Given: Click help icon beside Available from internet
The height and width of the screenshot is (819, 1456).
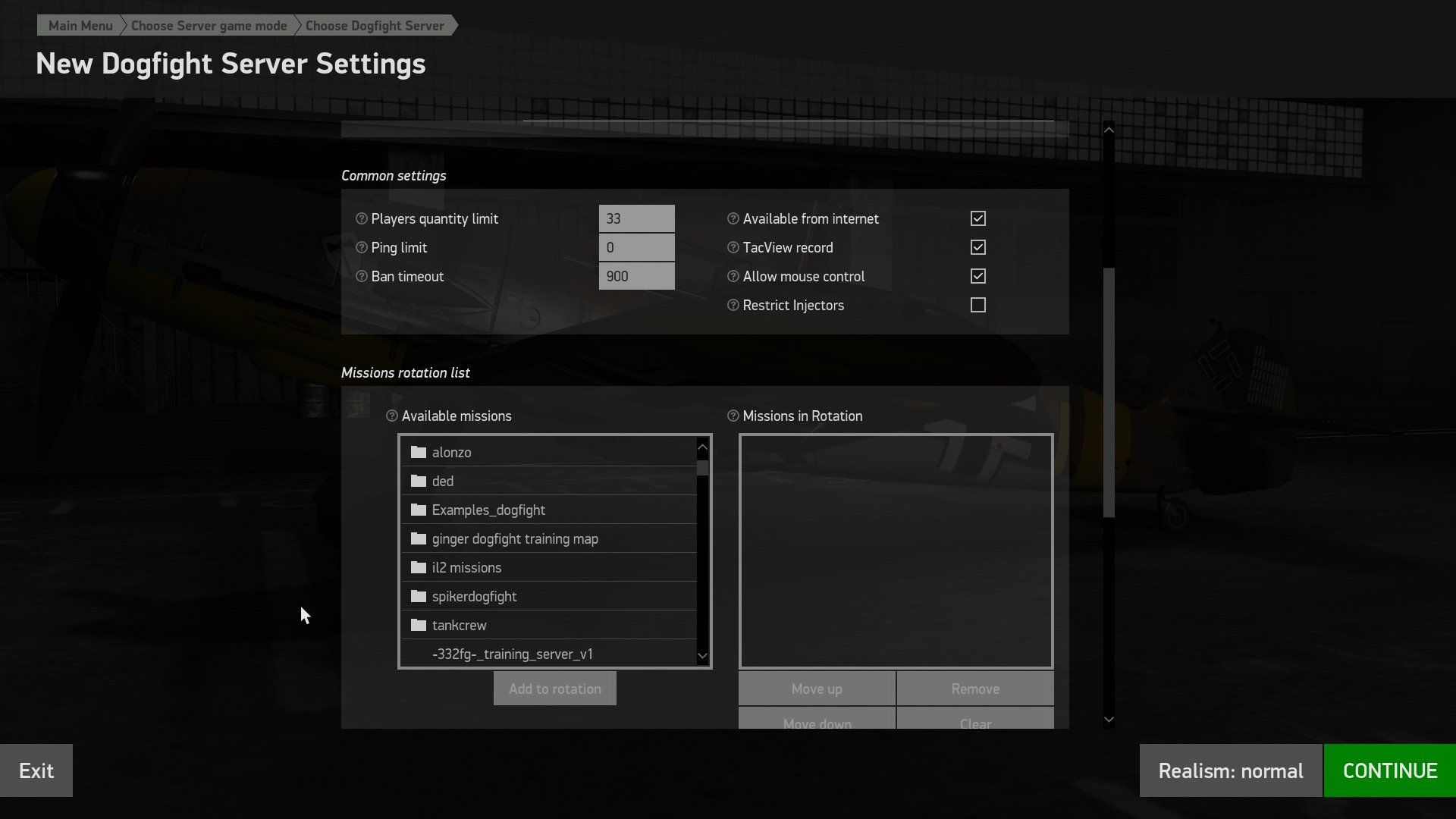Looking at the screenshot, I should coord(733,218).
